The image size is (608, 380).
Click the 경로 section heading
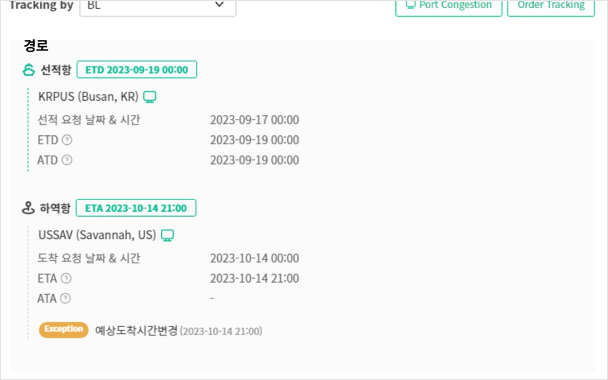pyautogui.click(x=36, y=46)
